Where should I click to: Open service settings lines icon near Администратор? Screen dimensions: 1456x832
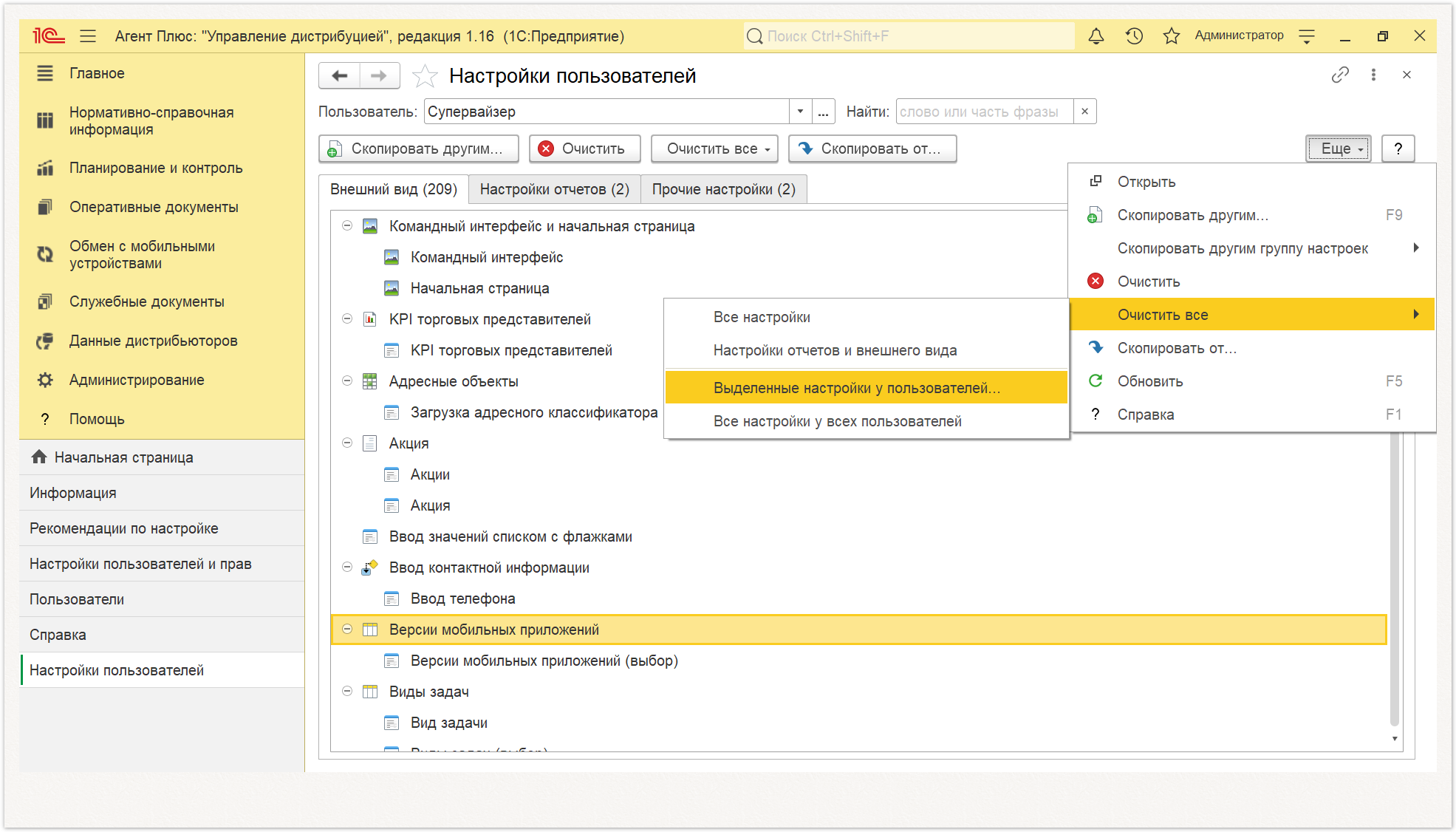[x=1307, y=36]
